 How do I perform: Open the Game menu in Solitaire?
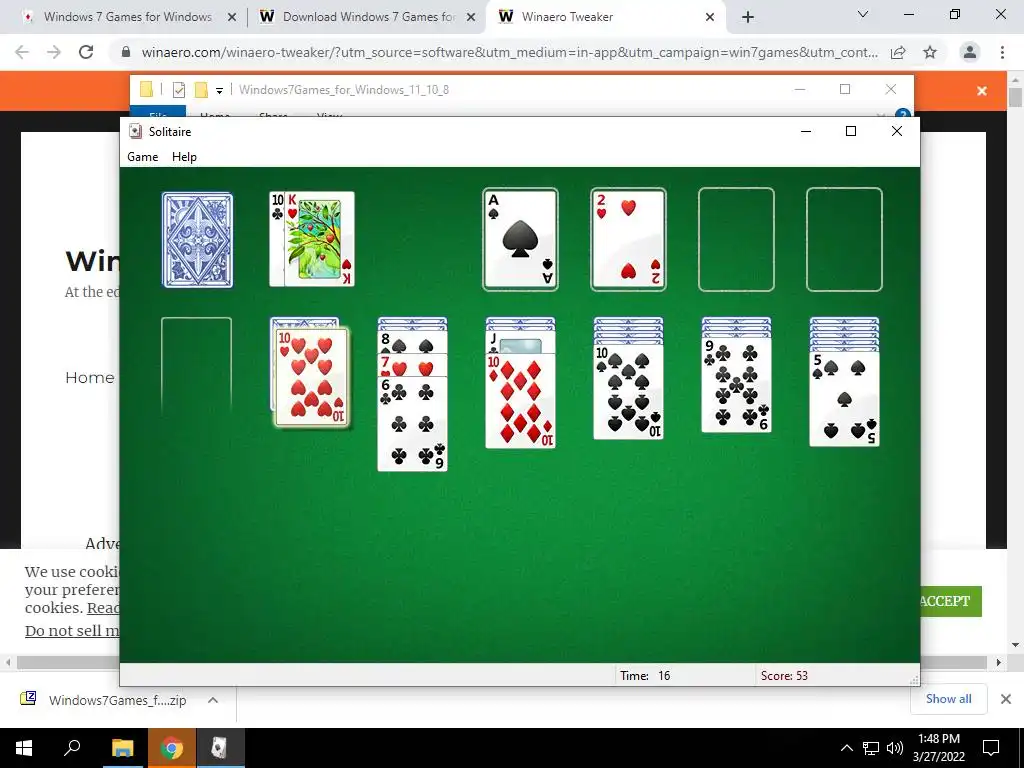pos(142,157)
